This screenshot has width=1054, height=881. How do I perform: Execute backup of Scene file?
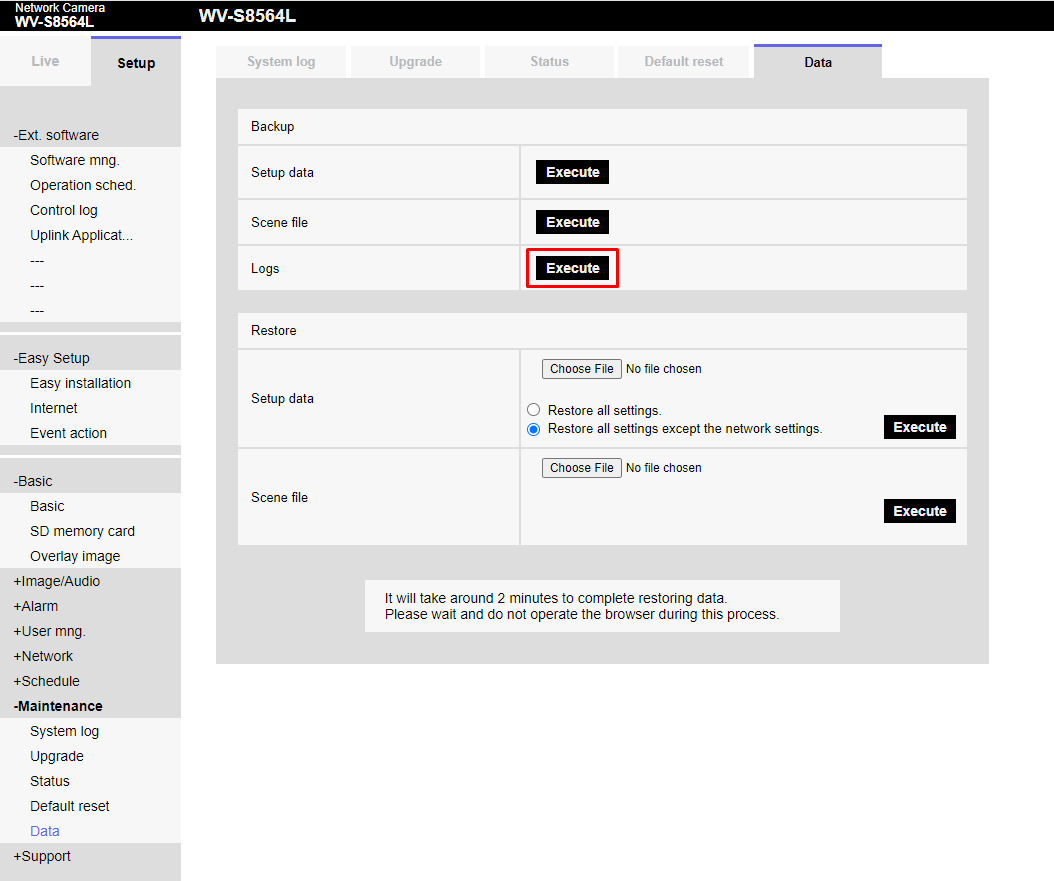click(572, 222)
